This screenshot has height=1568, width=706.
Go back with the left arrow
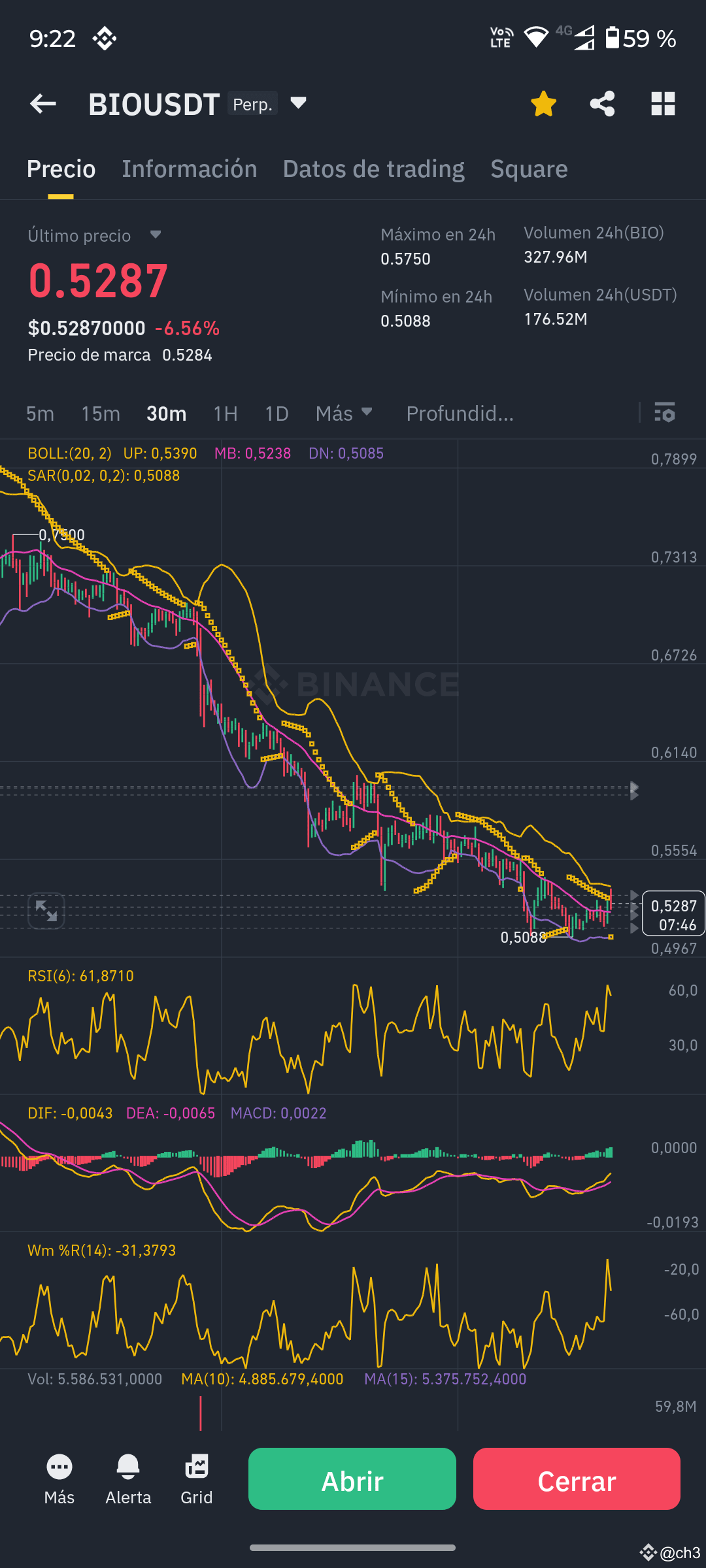43,103
